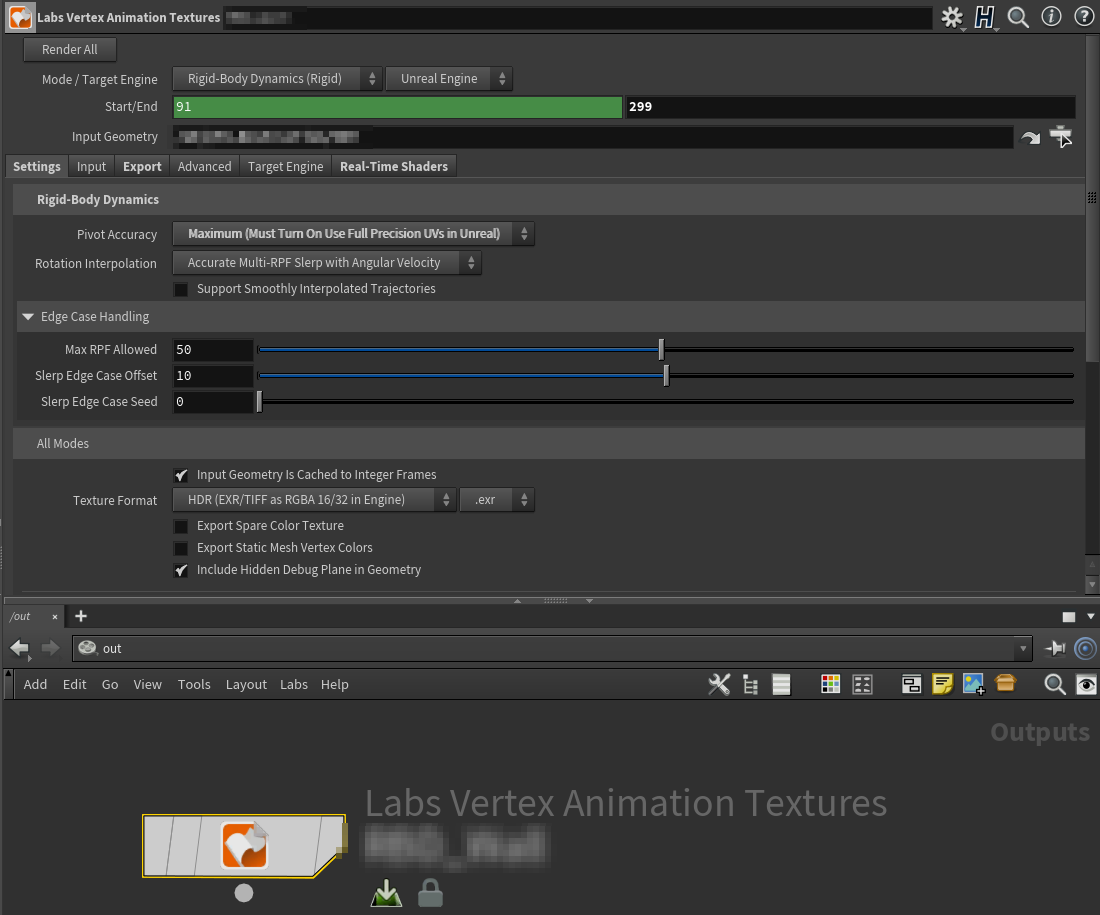Uncheck Input Geometry Is Cached to Integer Frames
Screen dimensions: 1100x915
point(181,475)
